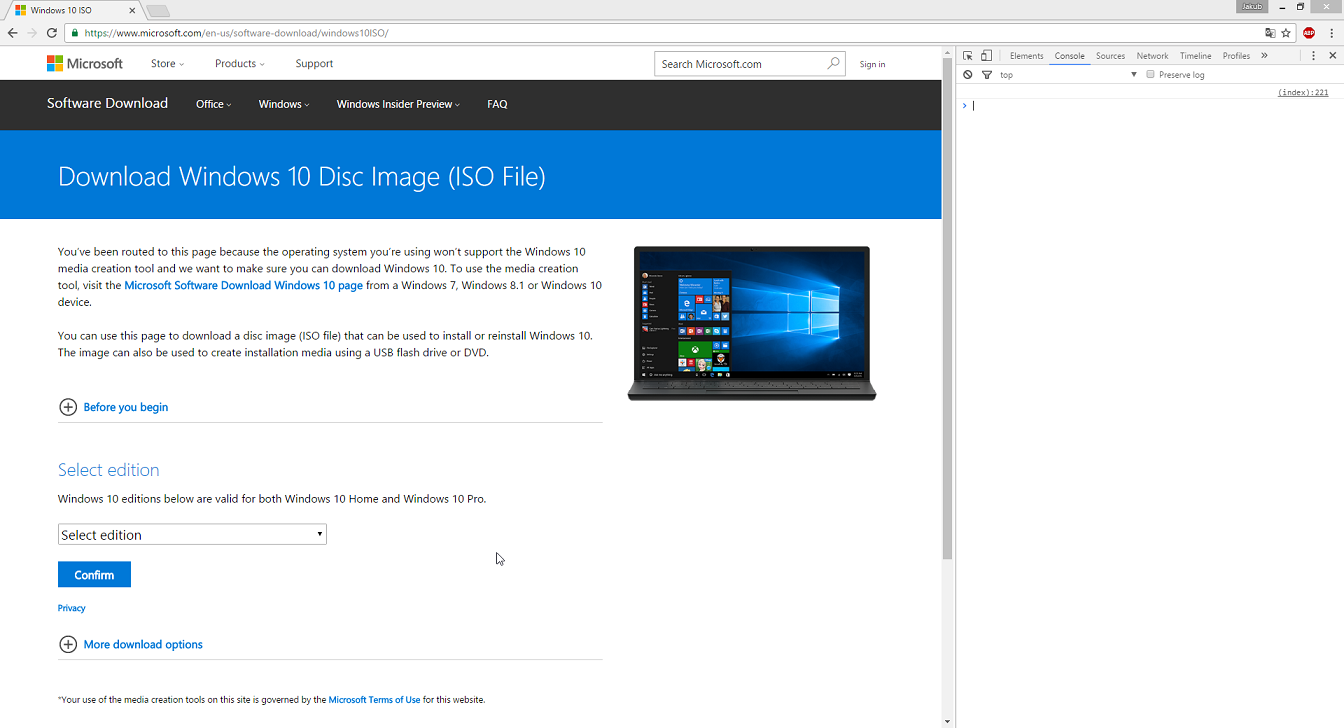Open the Products menu
The width and height of the screenshot is (1344, 728).
coord(239,64)
